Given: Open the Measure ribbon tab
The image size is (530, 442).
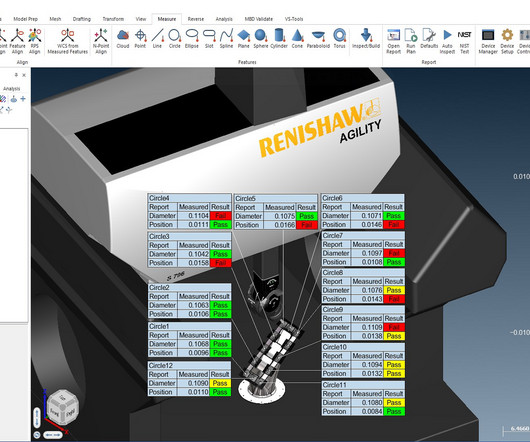Looking at the screenshot, I should point(167,19).
